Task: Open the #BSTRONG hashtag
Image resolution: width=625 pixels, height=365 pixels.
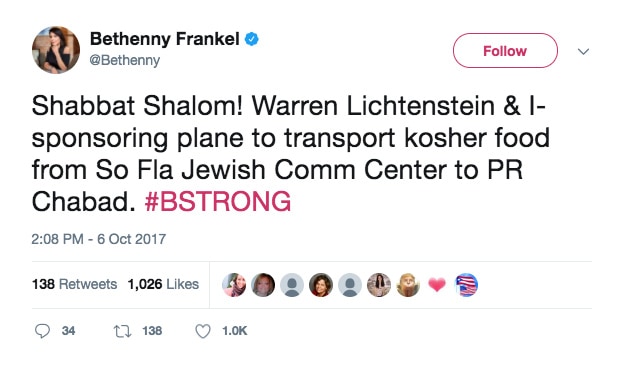Action: [218, 202]
